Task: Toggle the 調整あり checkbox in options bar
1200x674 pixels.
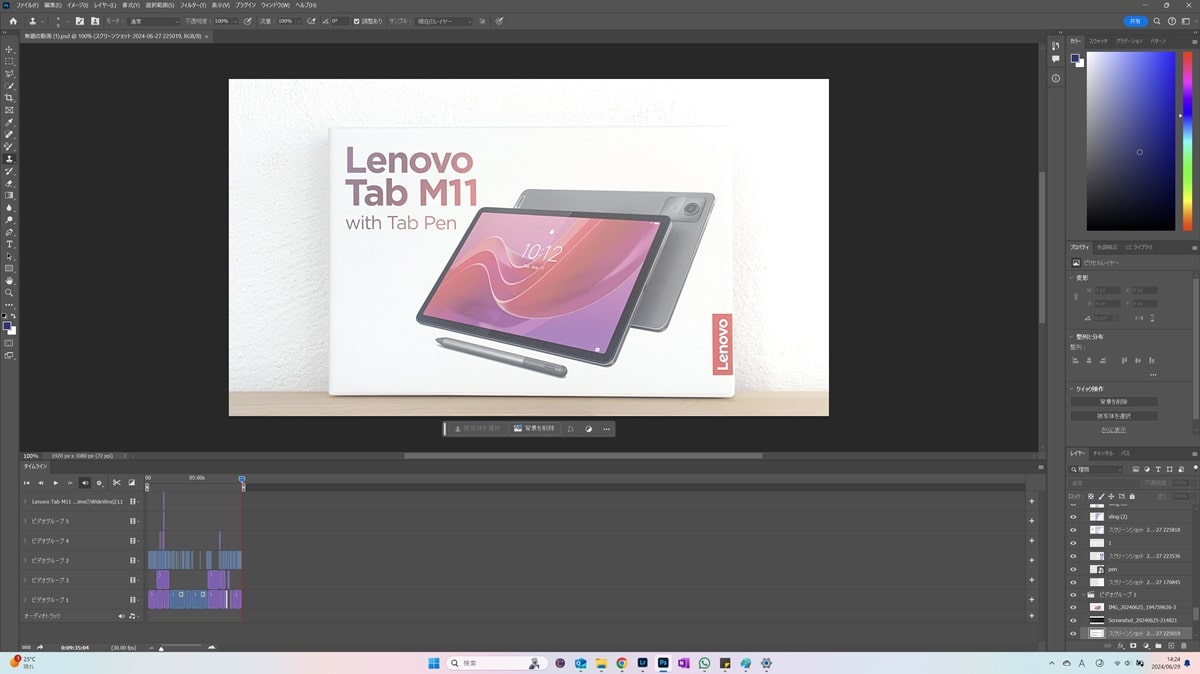Action: [x=357, y=21]
